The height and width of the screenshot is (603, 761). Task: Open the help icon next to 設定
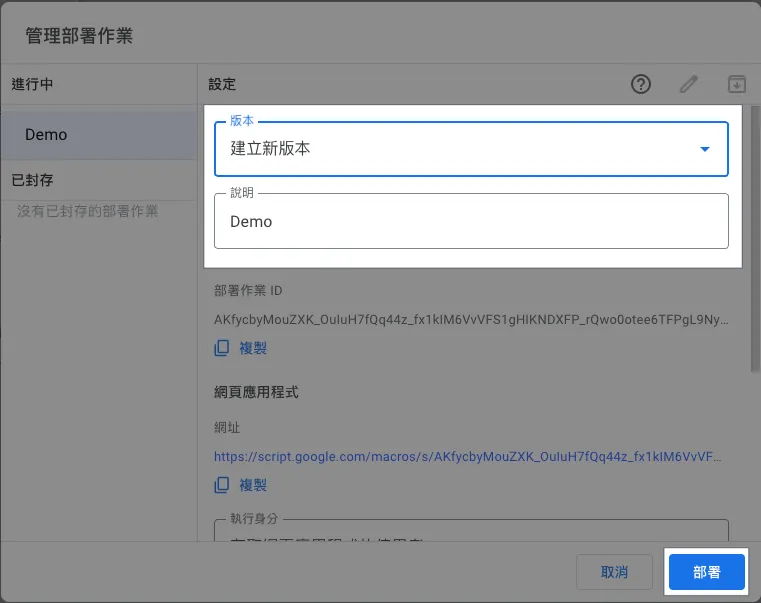[x=641, y=85]
